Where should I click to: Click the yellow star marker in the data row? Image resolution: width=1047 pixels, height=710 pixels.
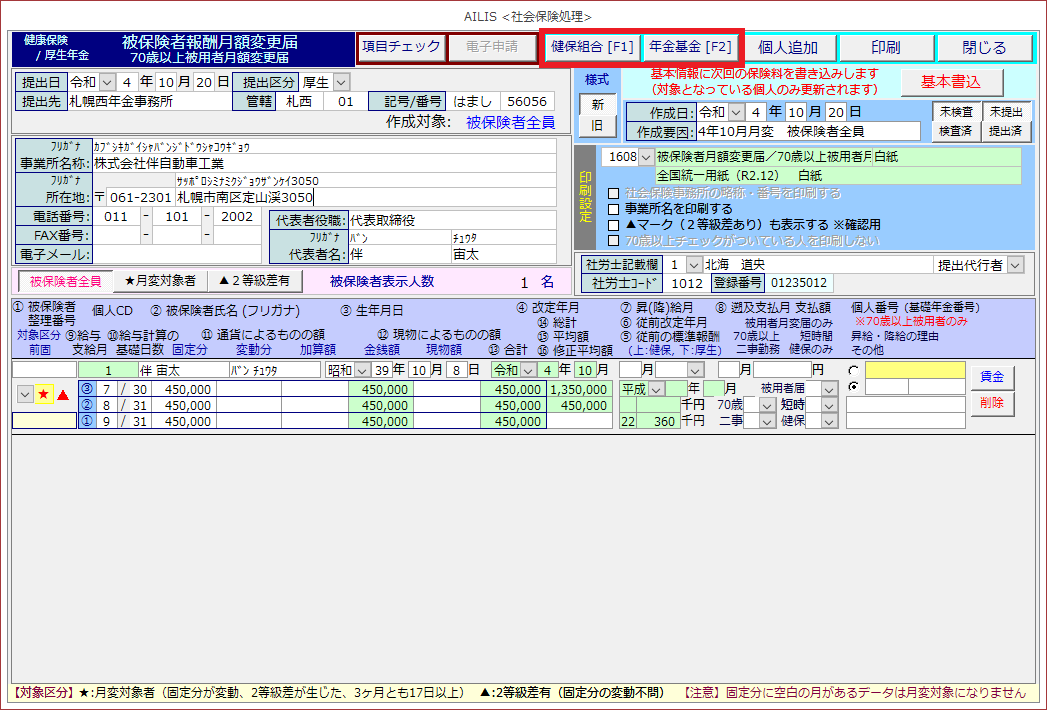tap(44, 395)
